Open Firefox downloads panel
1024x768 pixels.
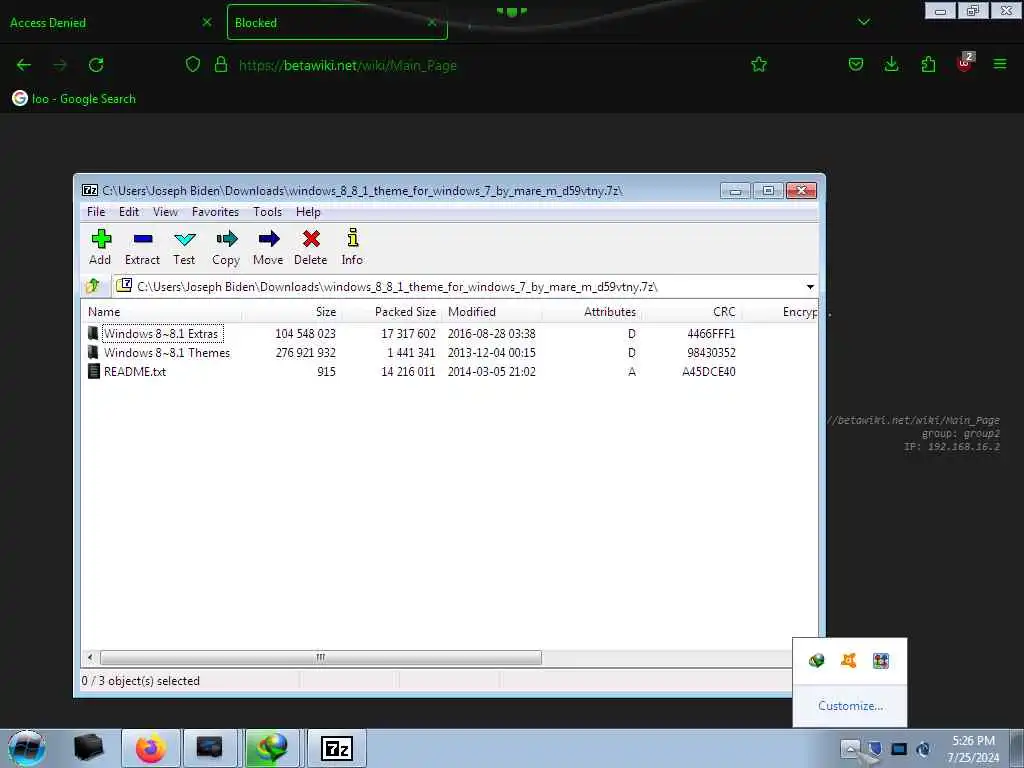[x=891, y=65]
